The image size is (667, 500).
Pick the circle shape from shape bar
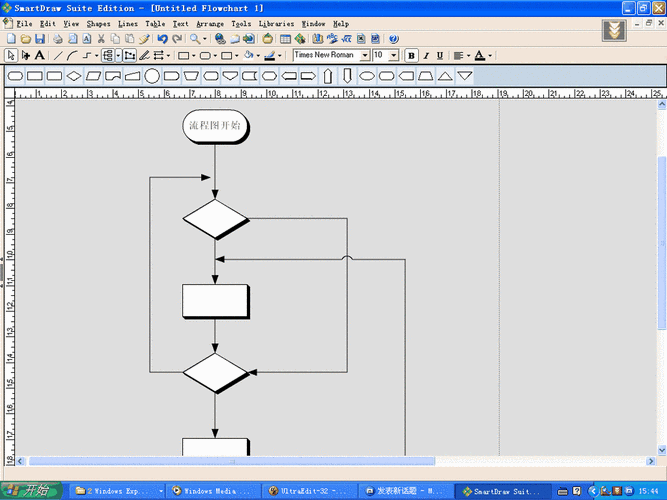point(151,76)
